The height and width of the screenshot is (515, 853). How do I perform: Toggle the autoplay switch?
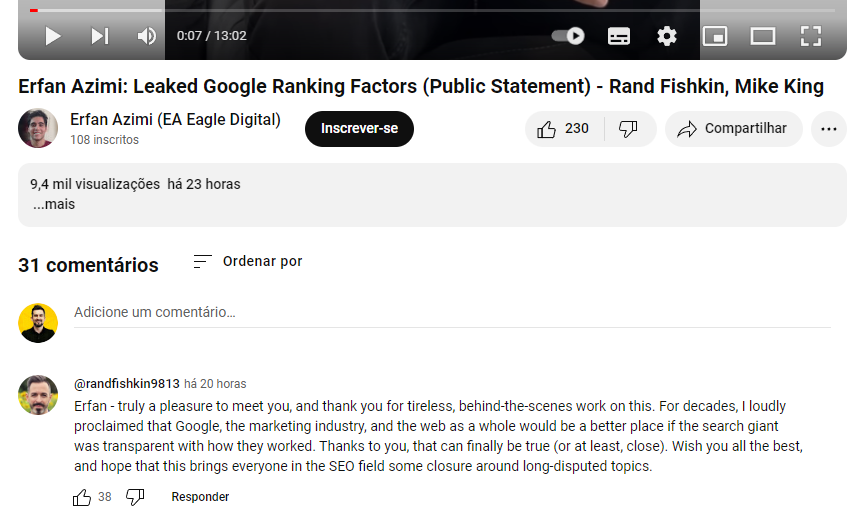pyautogui.click(x=569, y=36)
